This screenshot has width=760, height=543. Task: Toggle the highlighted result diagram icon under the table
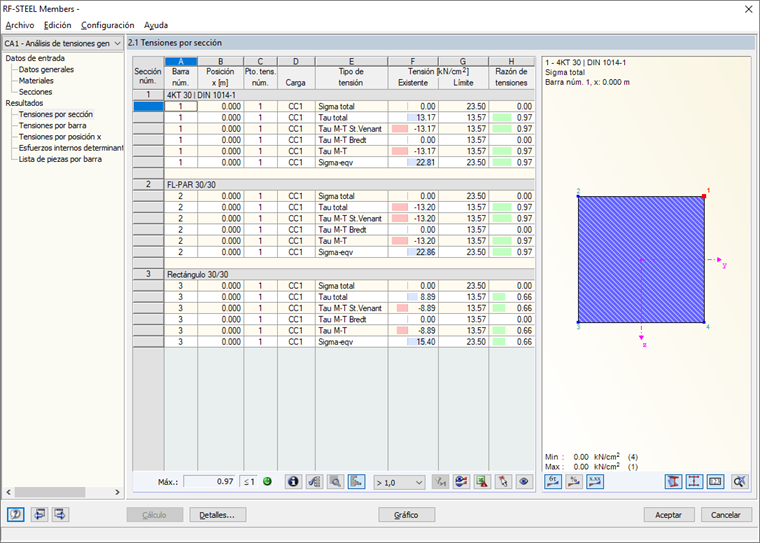pyautogui.click(x=356, y=482)
